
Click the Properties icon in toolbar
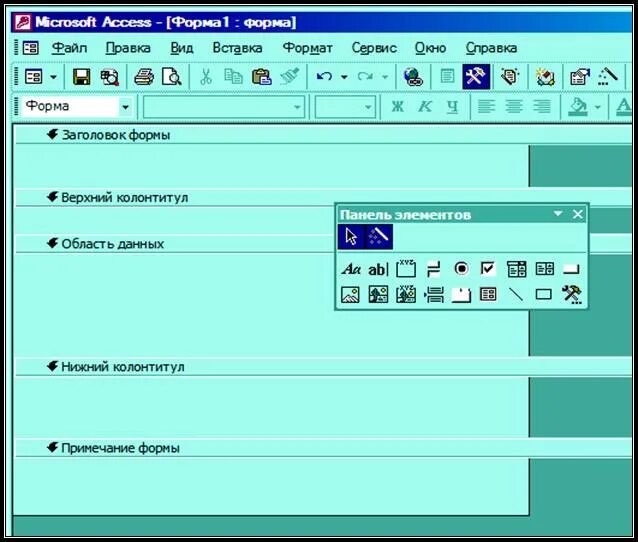[580, 76]
